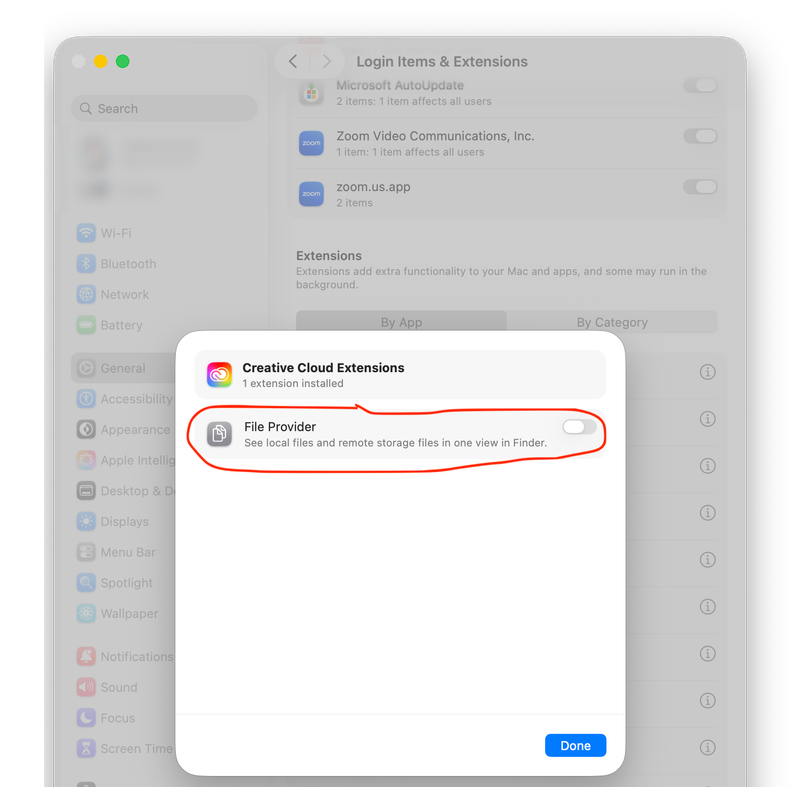Toggle Zoom Video Communications switch
The image size is (800, 787).
pos(700,136)
